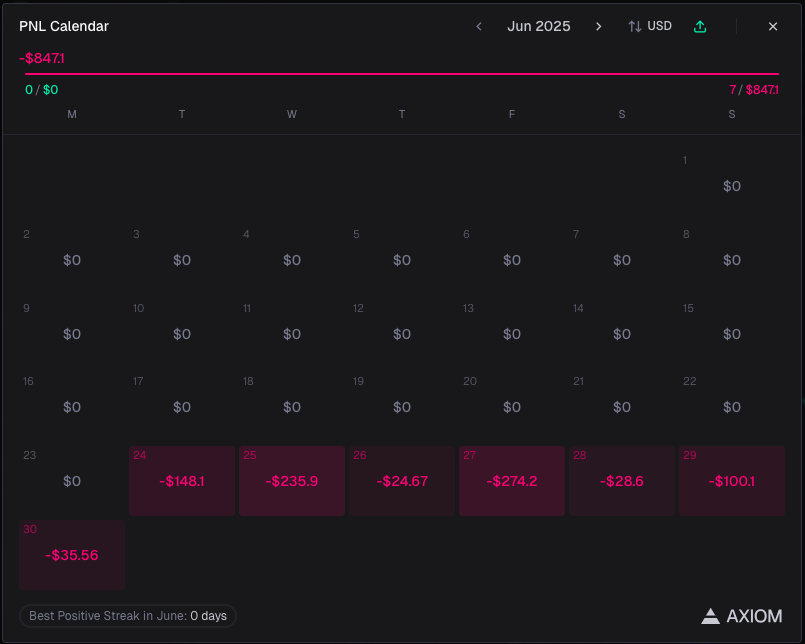This screenshot has width=805, height=644.
Task: Click the Best Positive Streak in June badge
Action: [x=128, y=616]
